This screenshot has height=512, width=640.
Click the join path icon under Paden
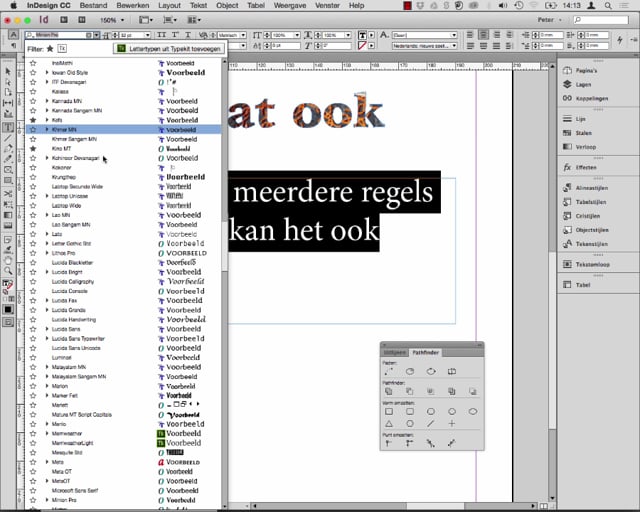389,371
